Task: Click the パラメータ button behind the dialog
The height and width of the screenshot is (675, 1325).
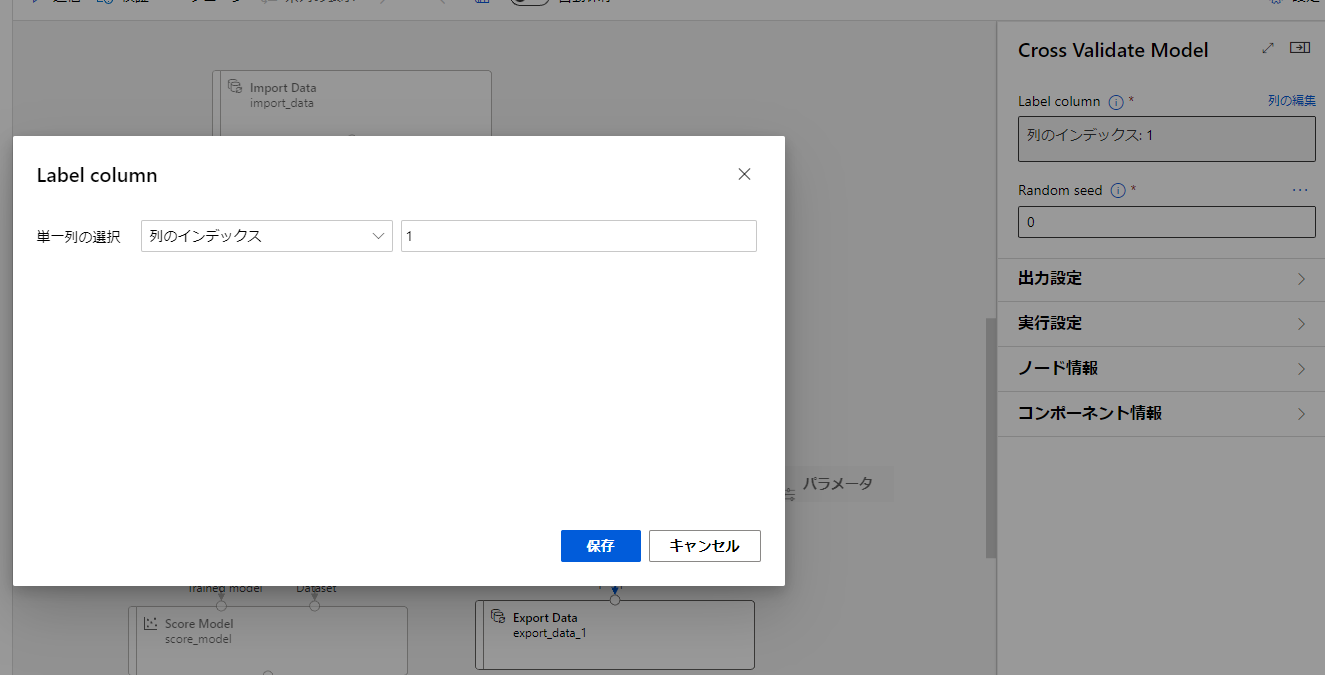Action: (838, 484)
